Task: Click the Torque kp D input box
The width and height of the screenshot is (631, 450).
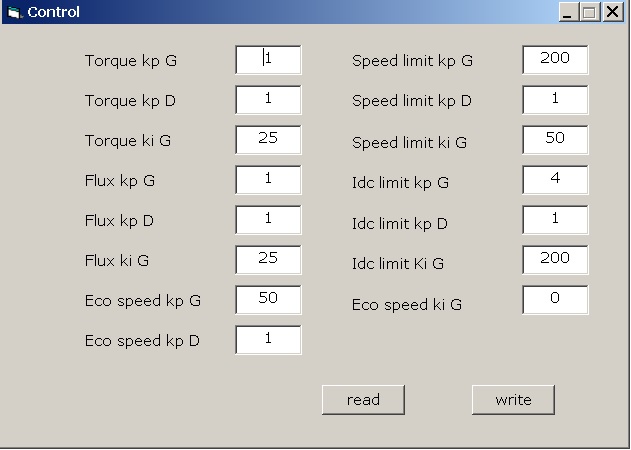Action: click(x=268, y=100)
